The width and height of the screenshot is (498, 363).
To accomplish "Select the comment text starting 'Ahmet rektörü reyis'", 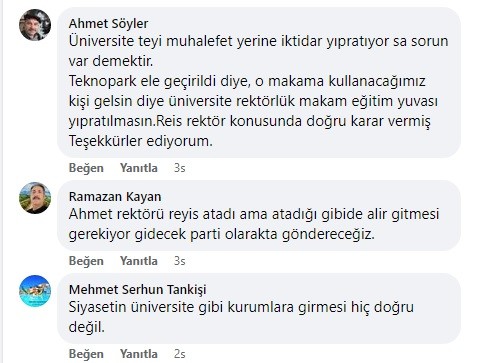I will coord(254,224).
